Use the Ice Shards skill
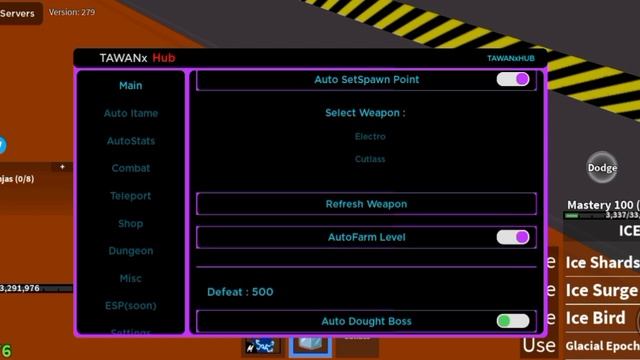Viewport: 640px width, 360px height. pyautogui.click(x=602, y=262)
